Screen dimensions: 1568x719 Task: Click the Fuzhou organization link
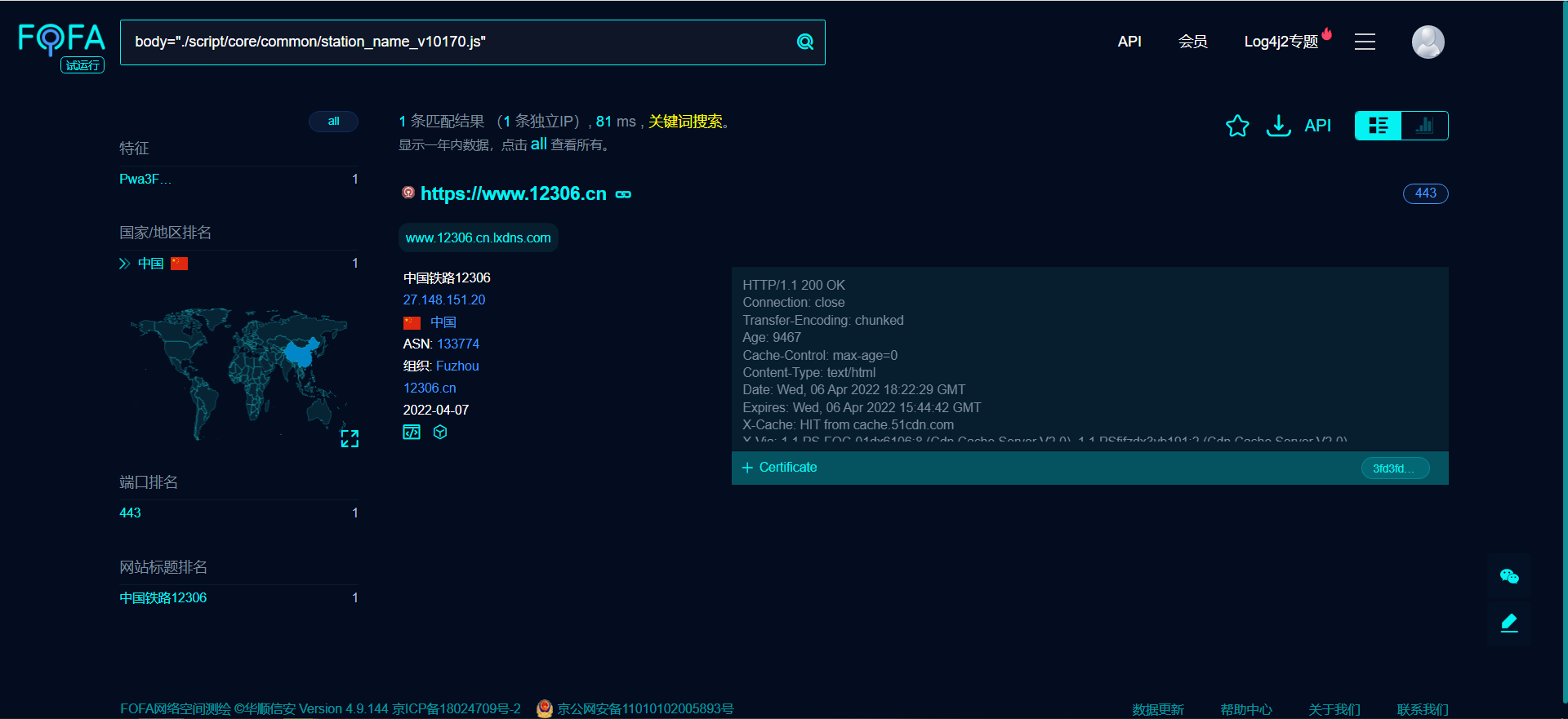(457, 366)
